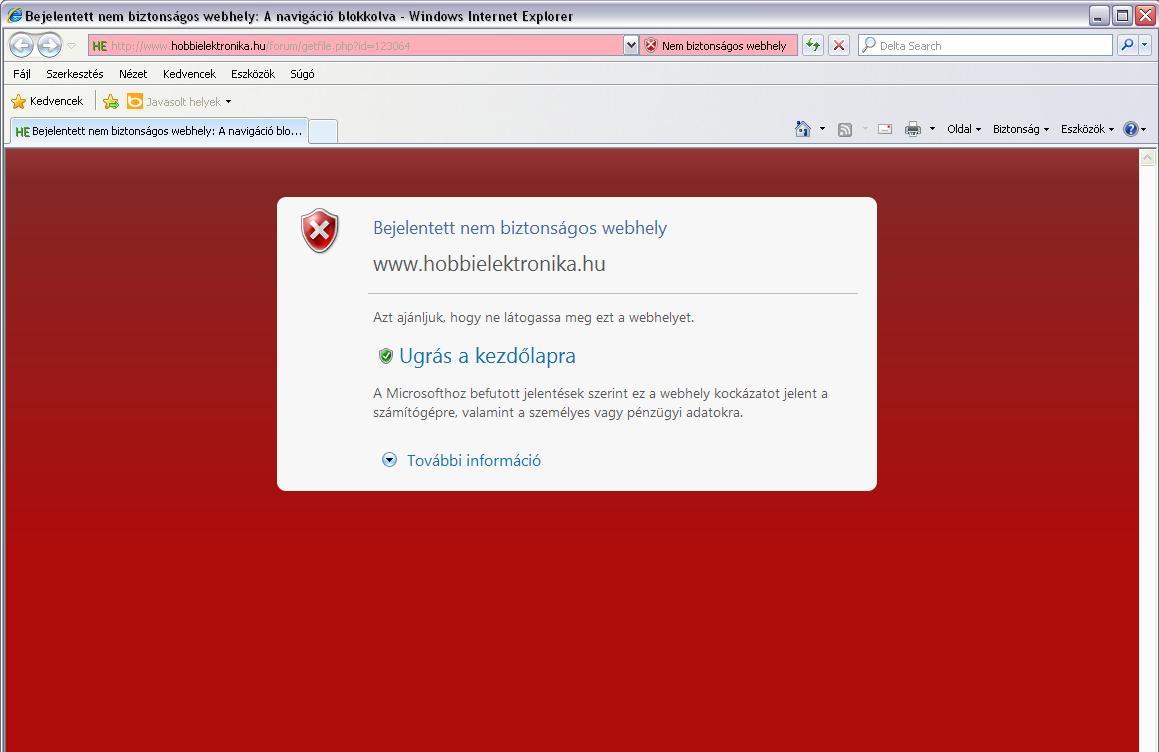This screenshot has width=1159, height=752.
Task: Click Add to favorites bar star icon
Action: pos(111,101)
